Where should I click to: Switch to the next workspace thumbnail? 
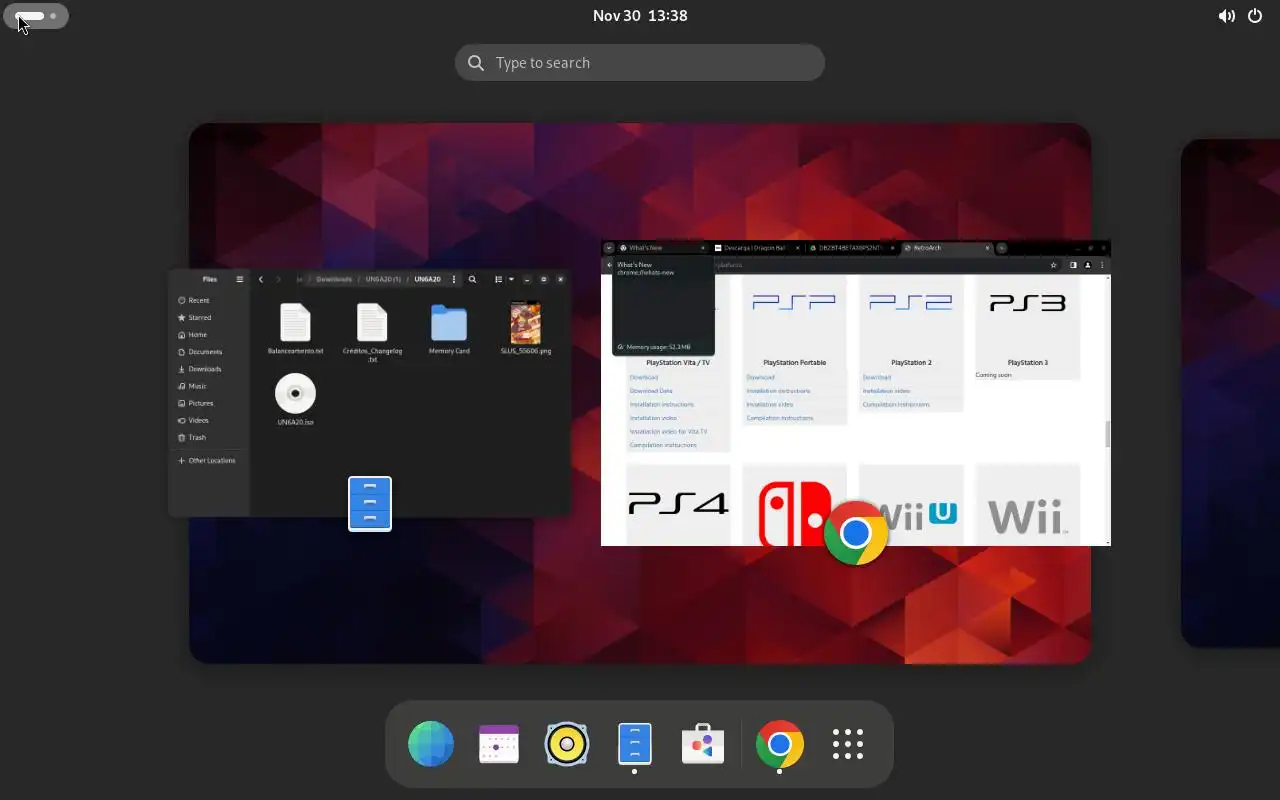1230,393
